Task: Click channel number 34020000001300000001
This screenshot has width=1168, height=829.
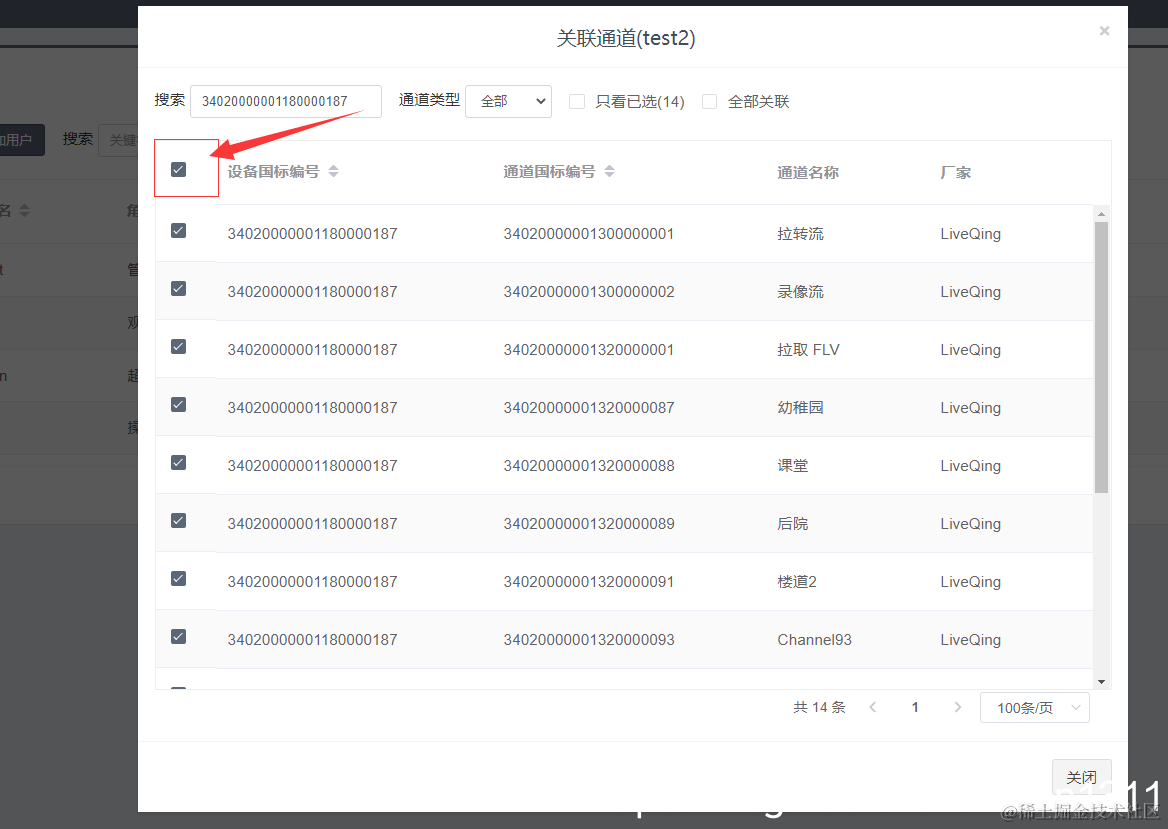Action: click(x=588, y=234)
